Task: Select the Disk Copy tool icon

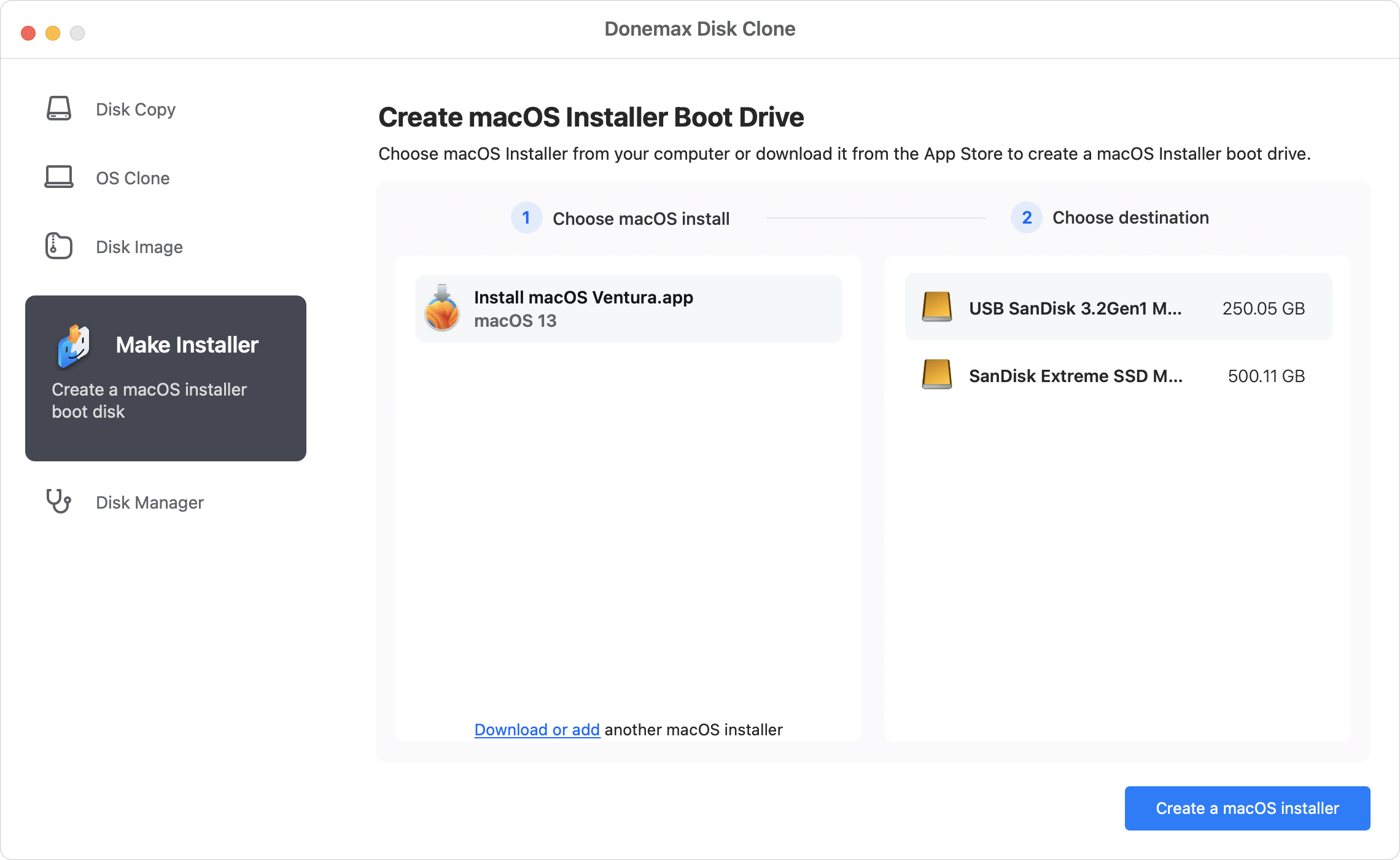Action: pyautogui.click(x=58, y=109)
